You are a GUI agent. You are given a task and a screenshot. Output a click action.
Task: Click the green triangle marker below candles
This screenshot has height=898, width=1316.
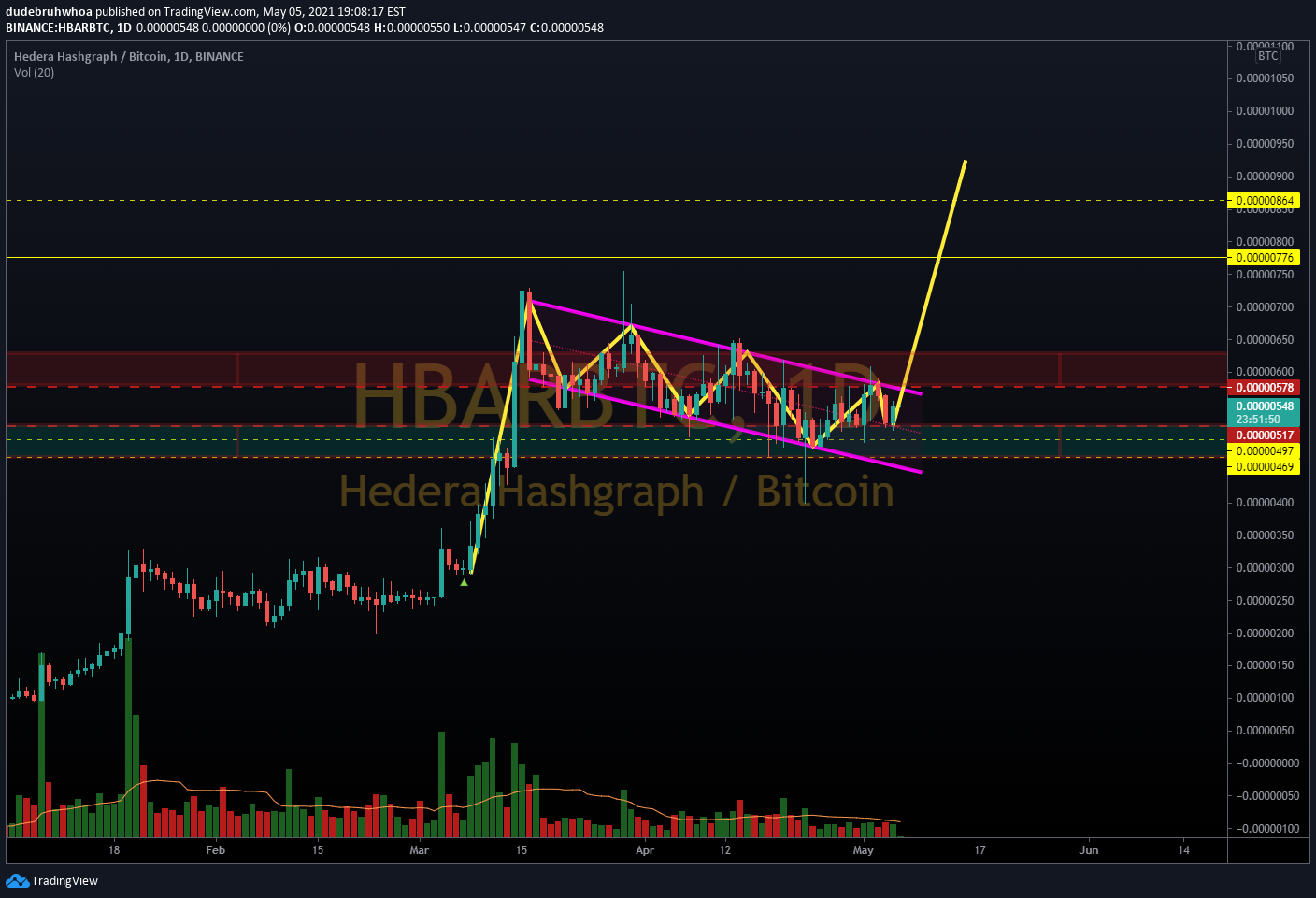465,583
